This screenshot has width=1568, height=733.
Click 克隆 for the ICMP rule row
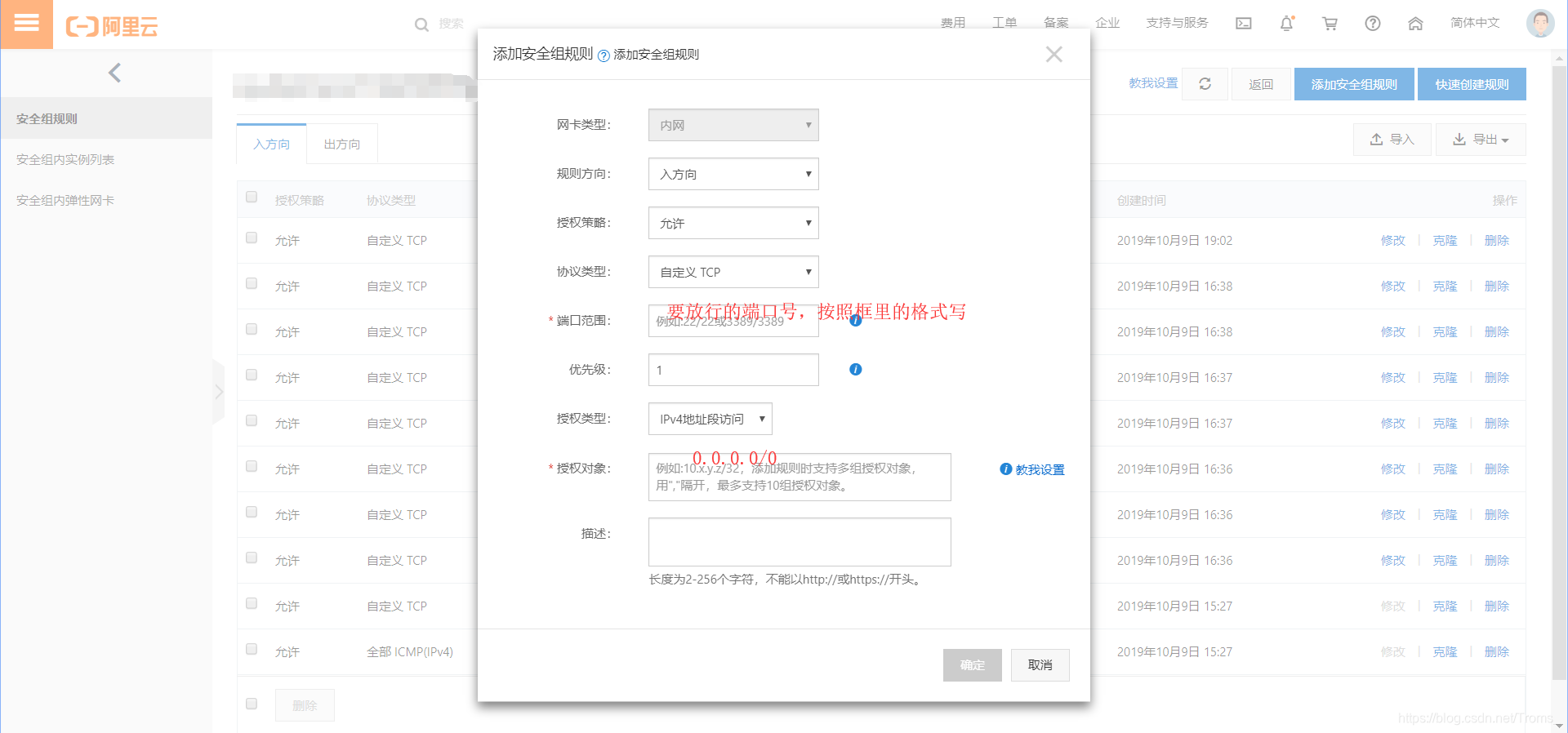click(x=1445, y=652)
